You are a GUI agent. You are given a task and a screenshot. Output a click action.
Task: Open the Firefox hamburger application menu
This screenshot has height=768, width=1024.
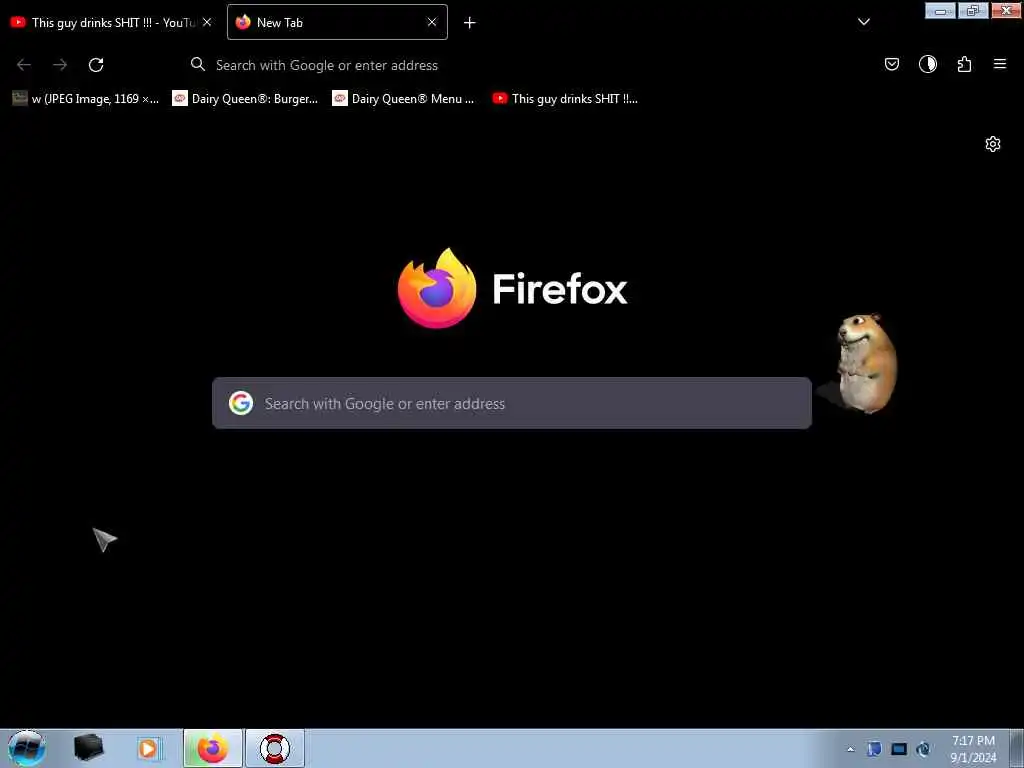[999, 64]
